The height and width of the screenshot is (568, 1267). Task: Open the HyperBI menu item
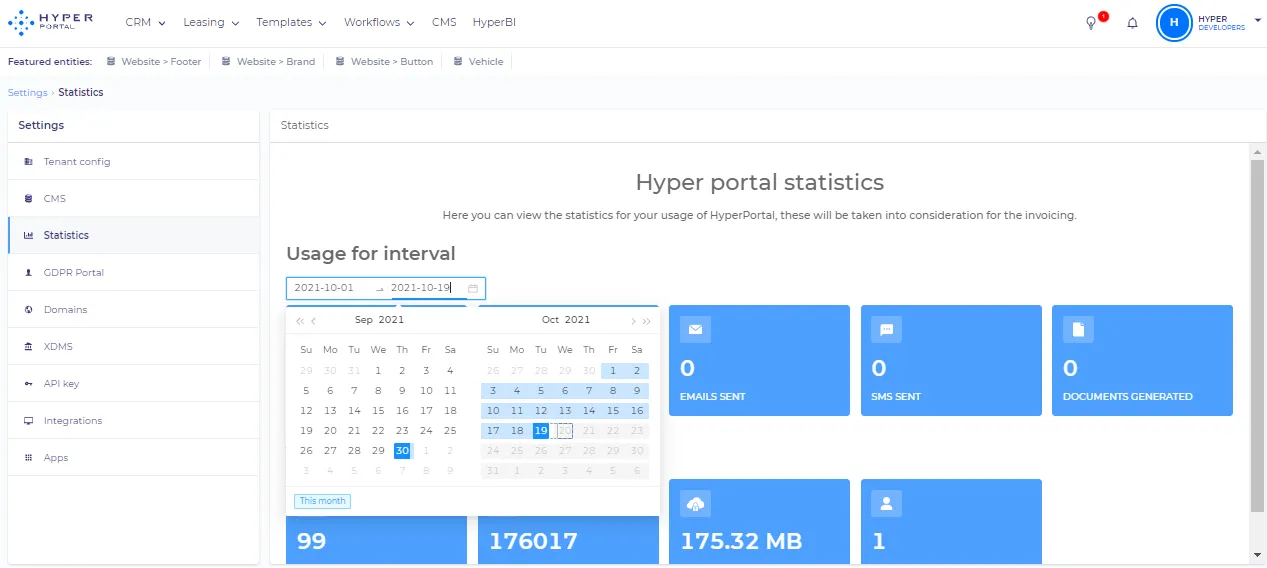(494, 22)
